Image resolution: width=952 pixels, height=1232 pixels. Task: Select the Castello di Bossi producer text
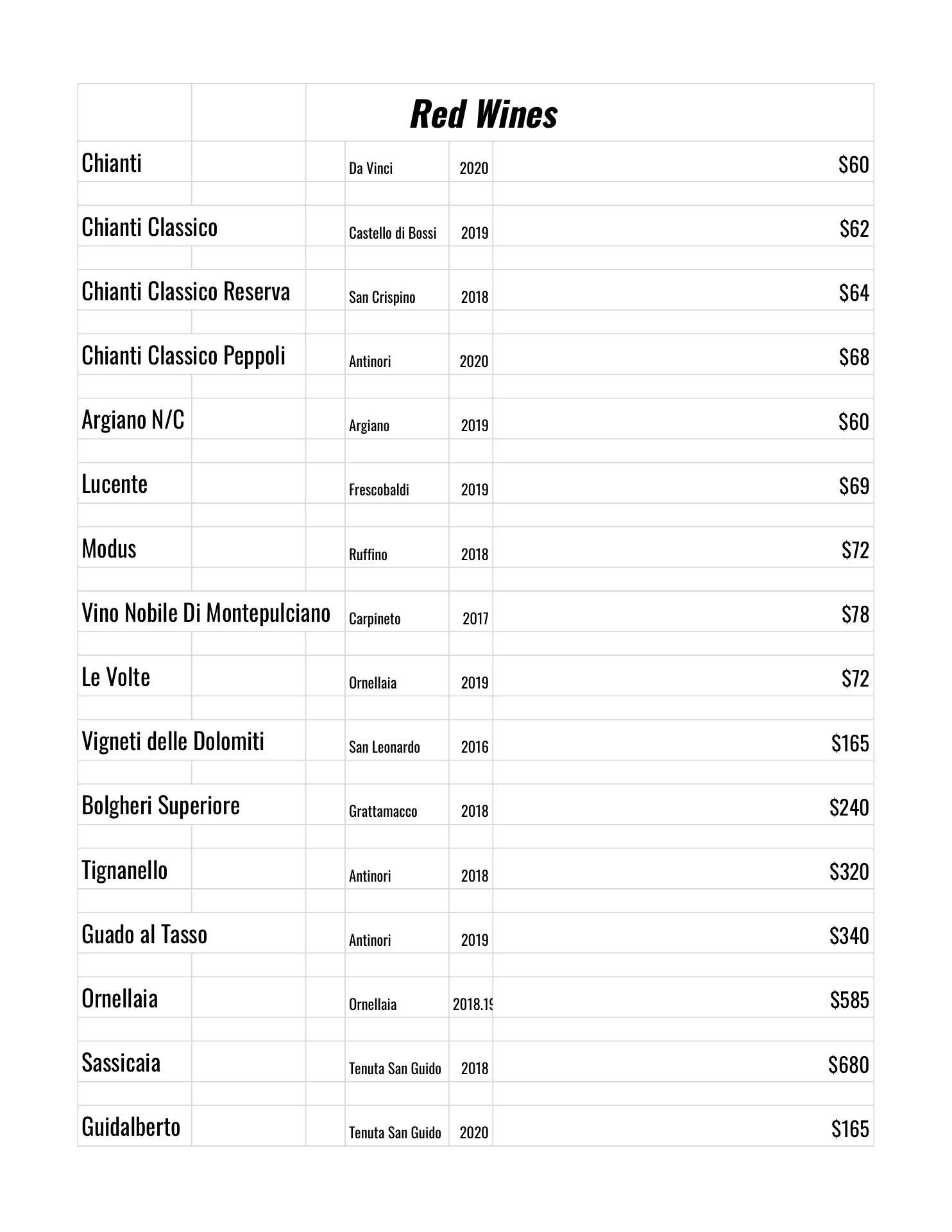coord(393,233)
